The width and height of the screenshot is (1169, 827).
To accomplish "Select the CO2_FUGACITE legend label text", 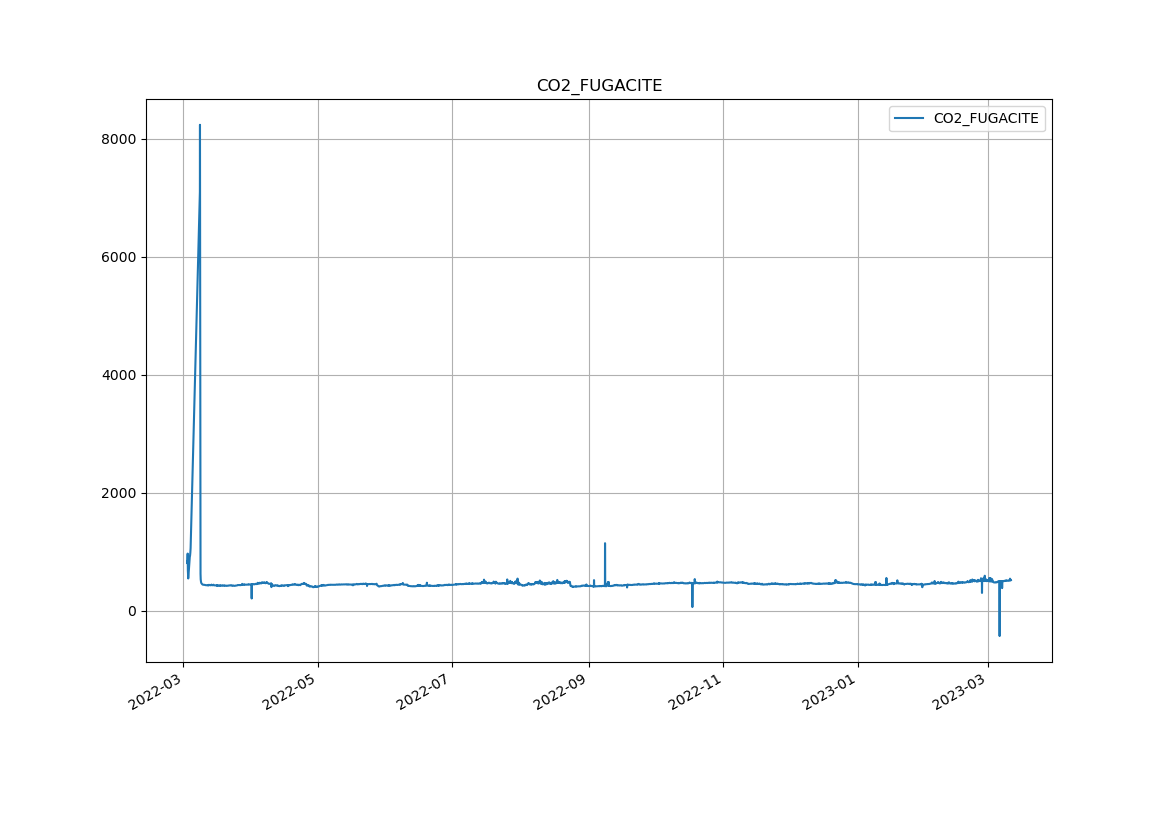I will tap(985, 118).
